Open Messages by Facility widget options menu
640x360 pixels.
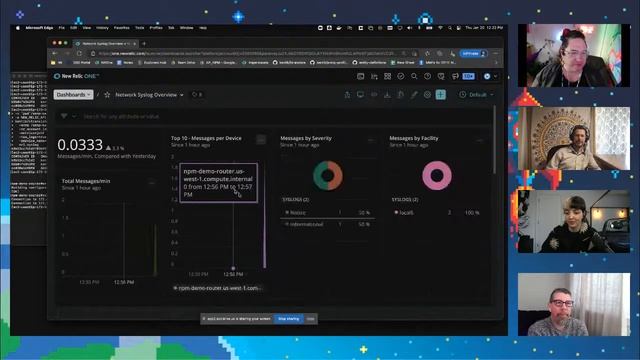coord(480,140)
